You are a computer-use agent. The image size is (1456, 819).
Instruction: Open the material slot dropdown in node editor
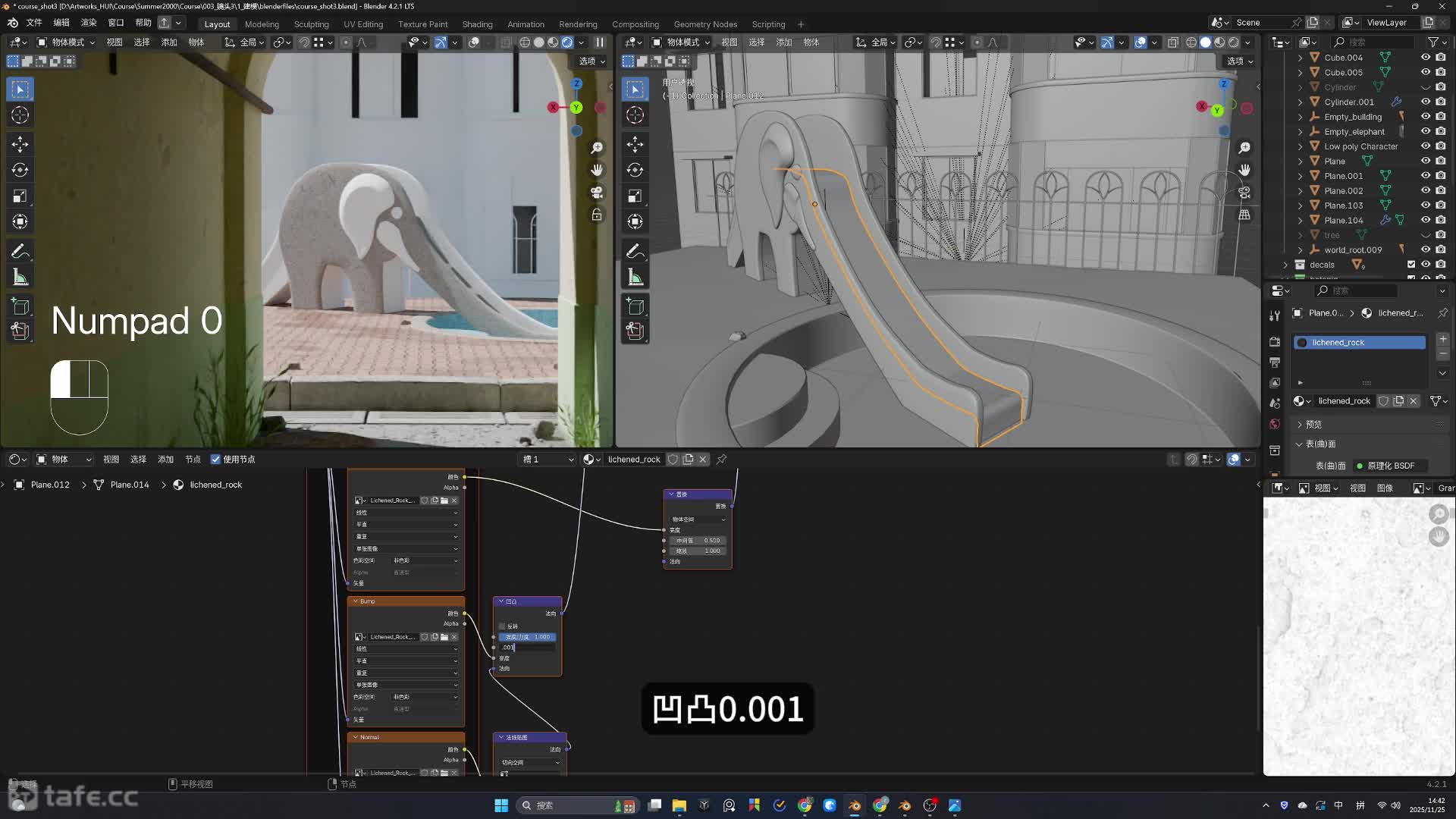point(548,460)
